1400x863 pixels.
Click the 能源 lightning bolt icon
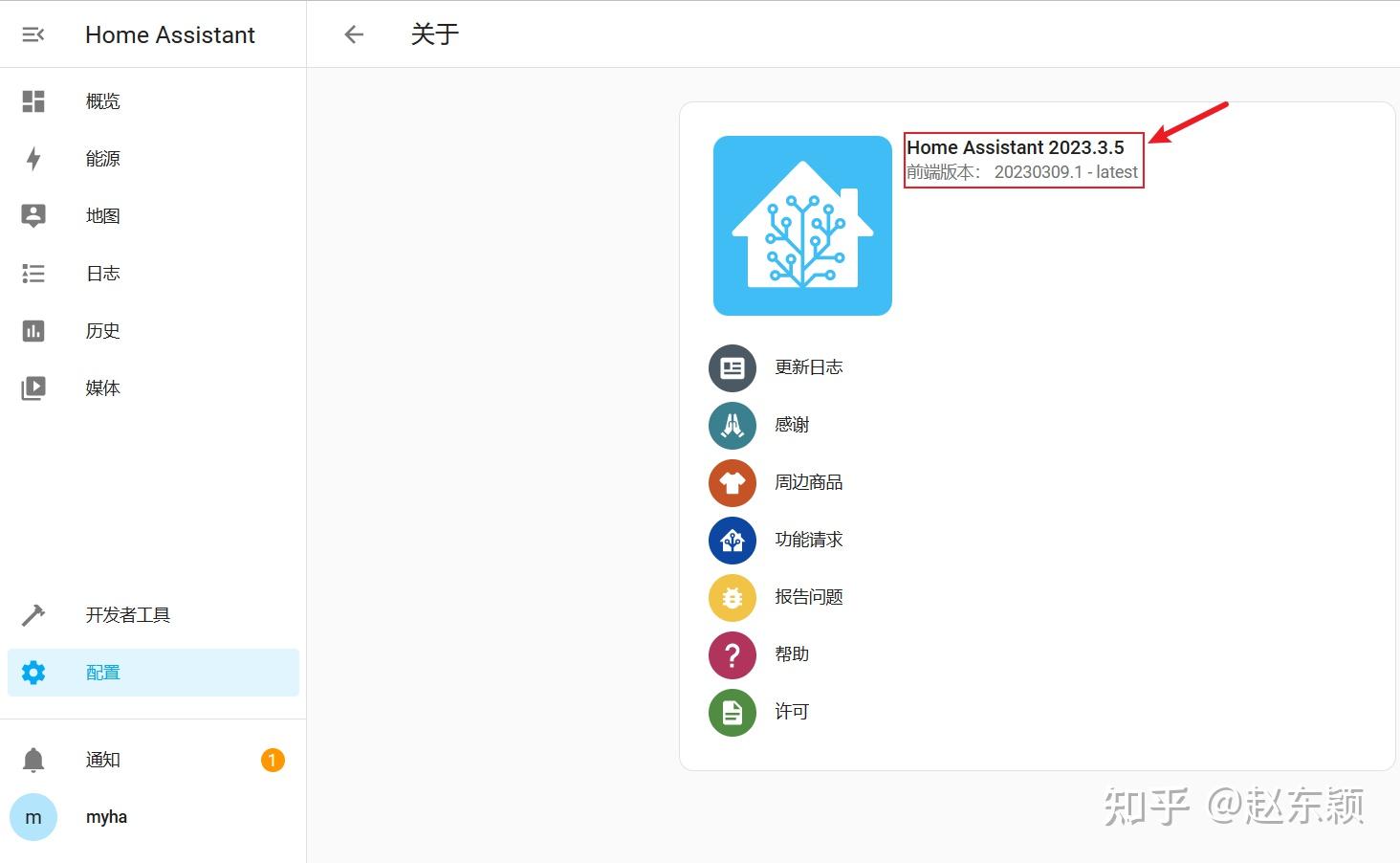33,159
